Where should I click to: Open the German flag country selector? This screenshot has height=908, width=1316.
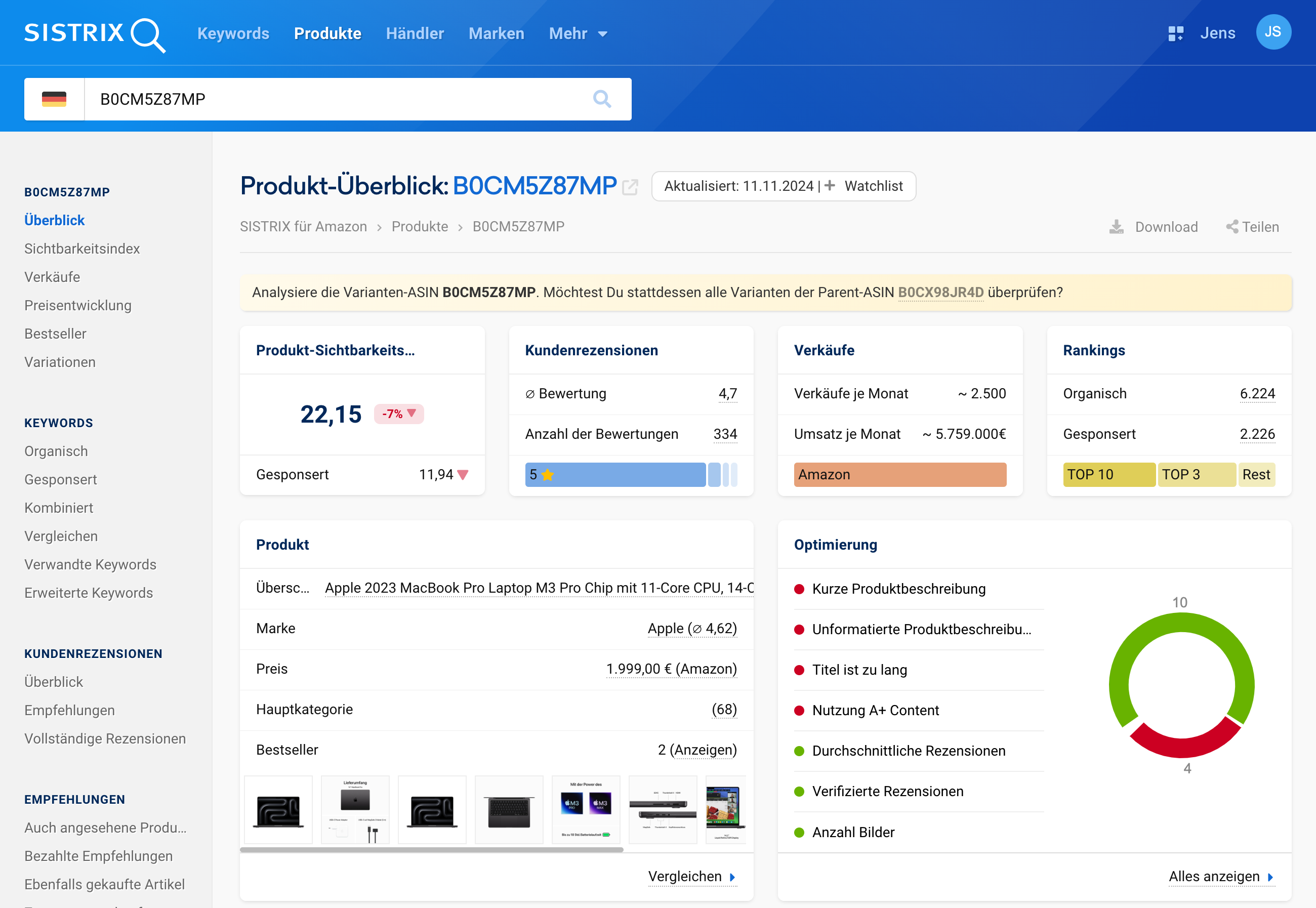[54, 99]
